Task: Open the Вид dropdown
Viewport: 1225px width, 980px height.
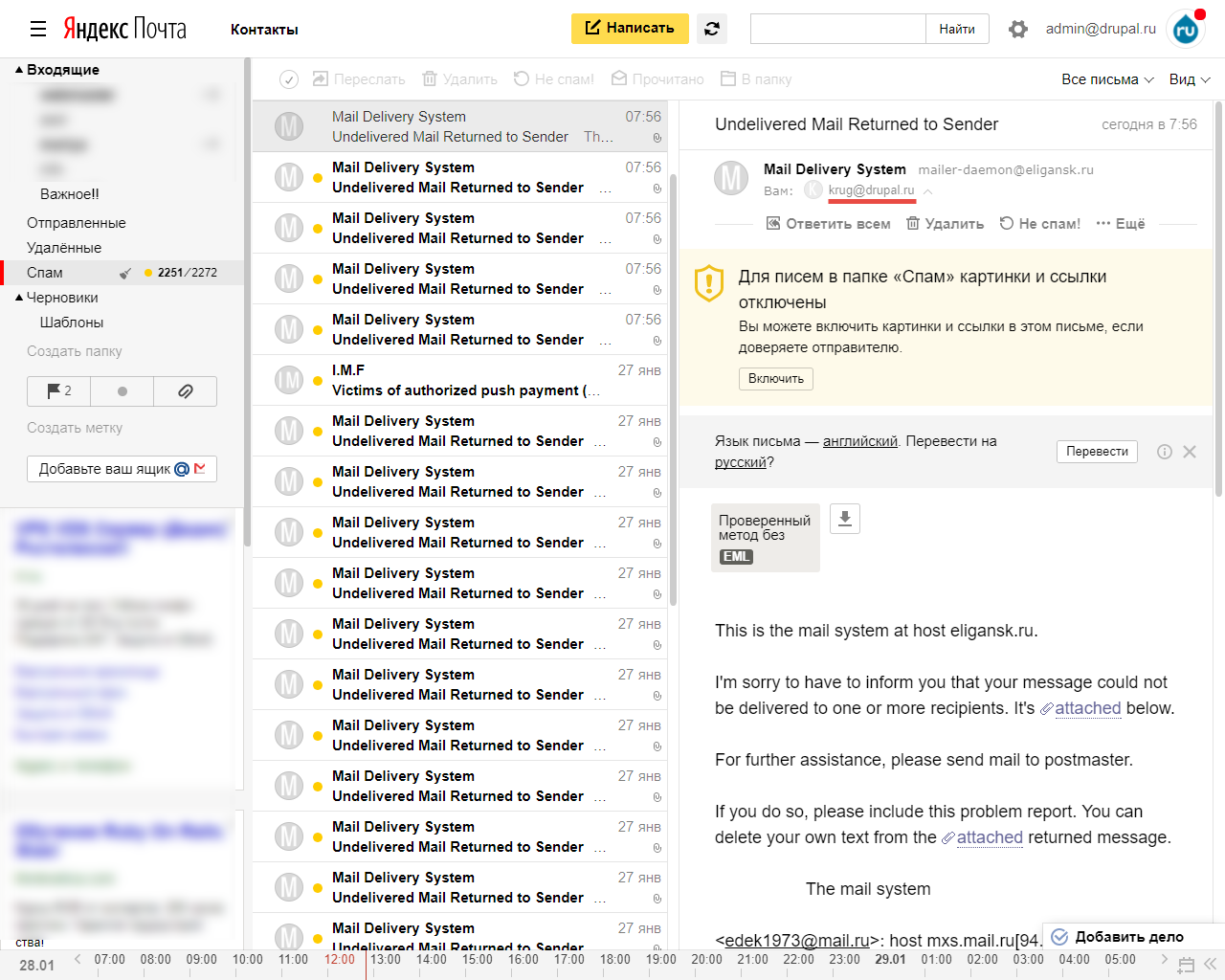Action: coord(1190,79)
